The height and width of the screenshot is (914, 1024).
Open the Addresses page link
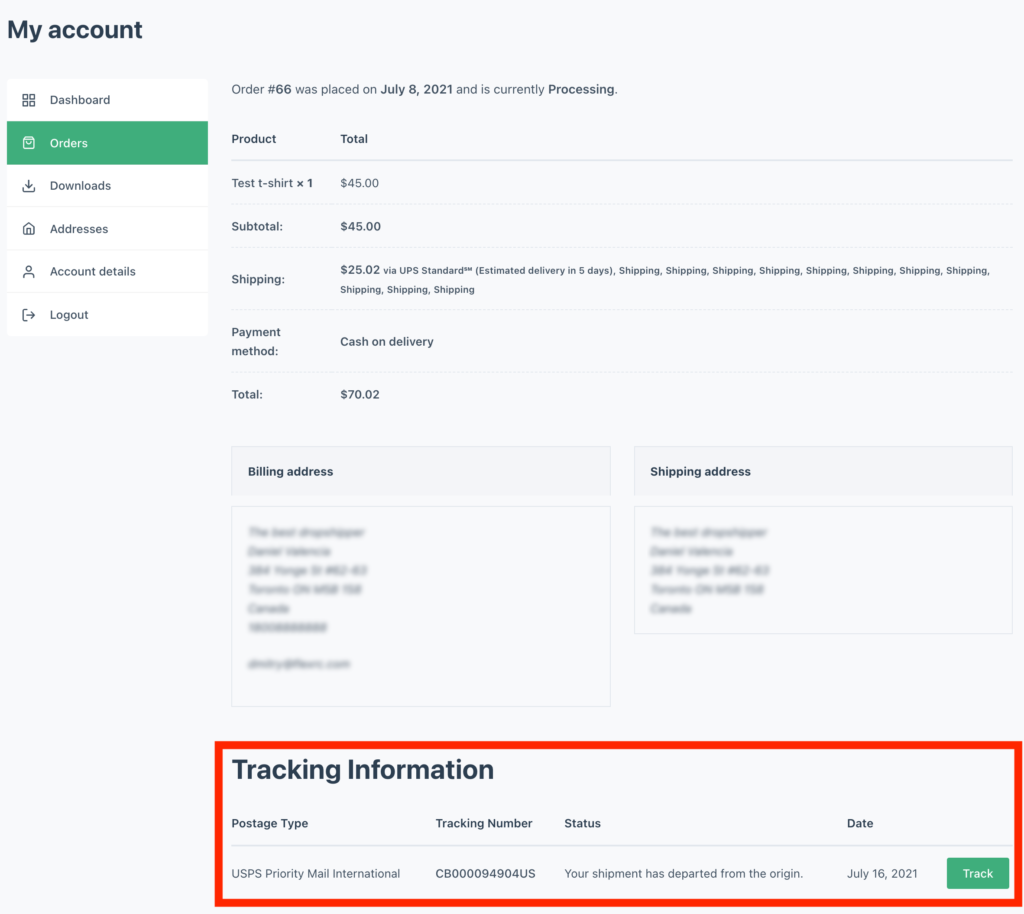pyautogui.click(x=79, y=229)
